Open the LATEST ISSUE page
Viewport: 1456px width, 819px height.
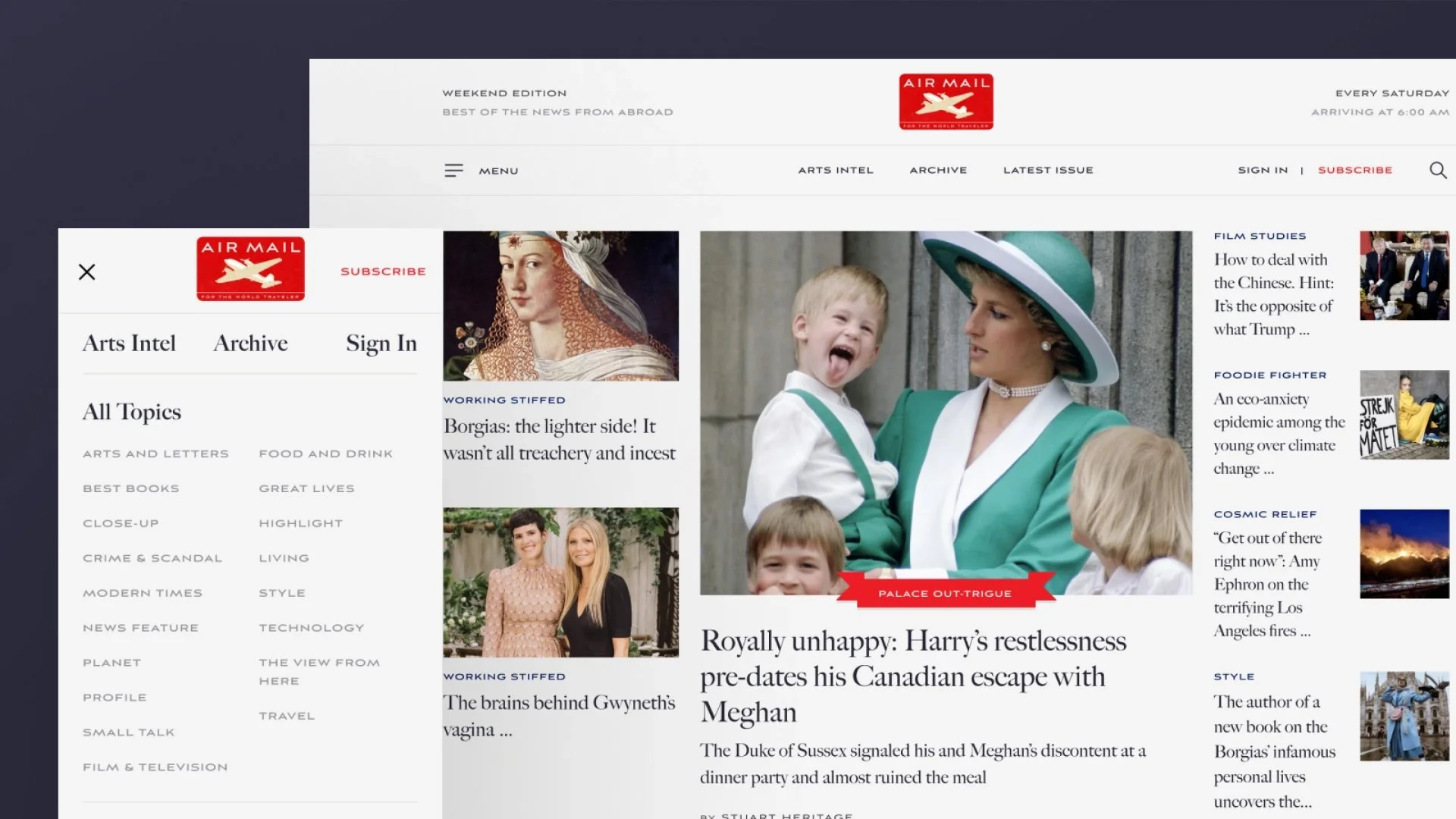pos(1048,170)
